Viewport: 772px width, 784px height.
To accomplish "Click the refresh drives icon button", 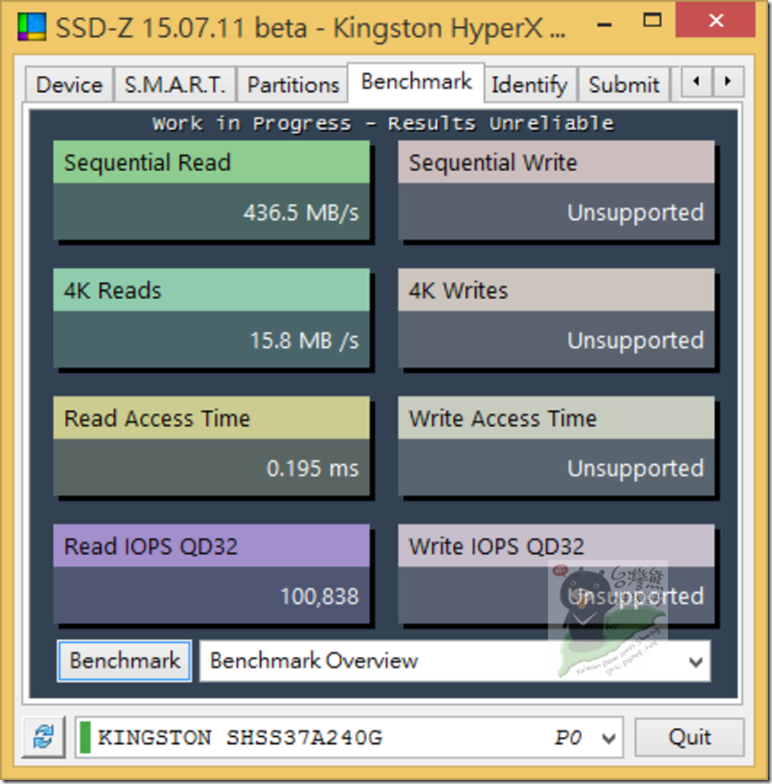I will (x=44, y=737).
